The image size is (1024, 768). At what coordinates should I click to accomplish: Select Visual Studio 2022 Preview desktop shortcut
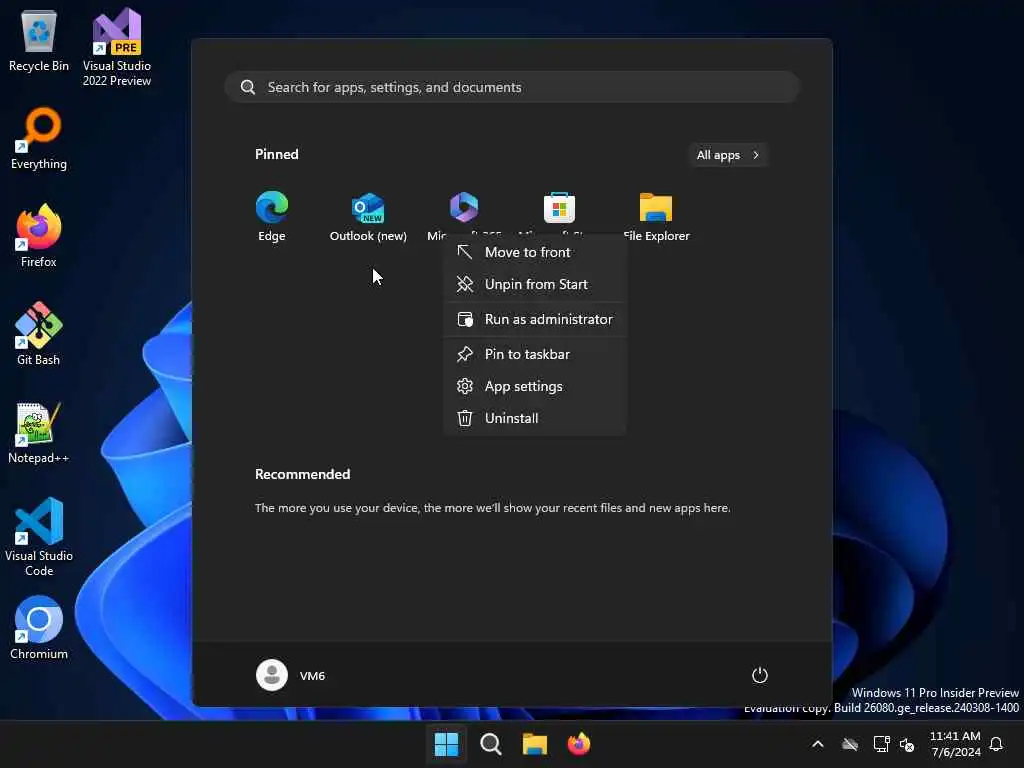coord(117,48)
